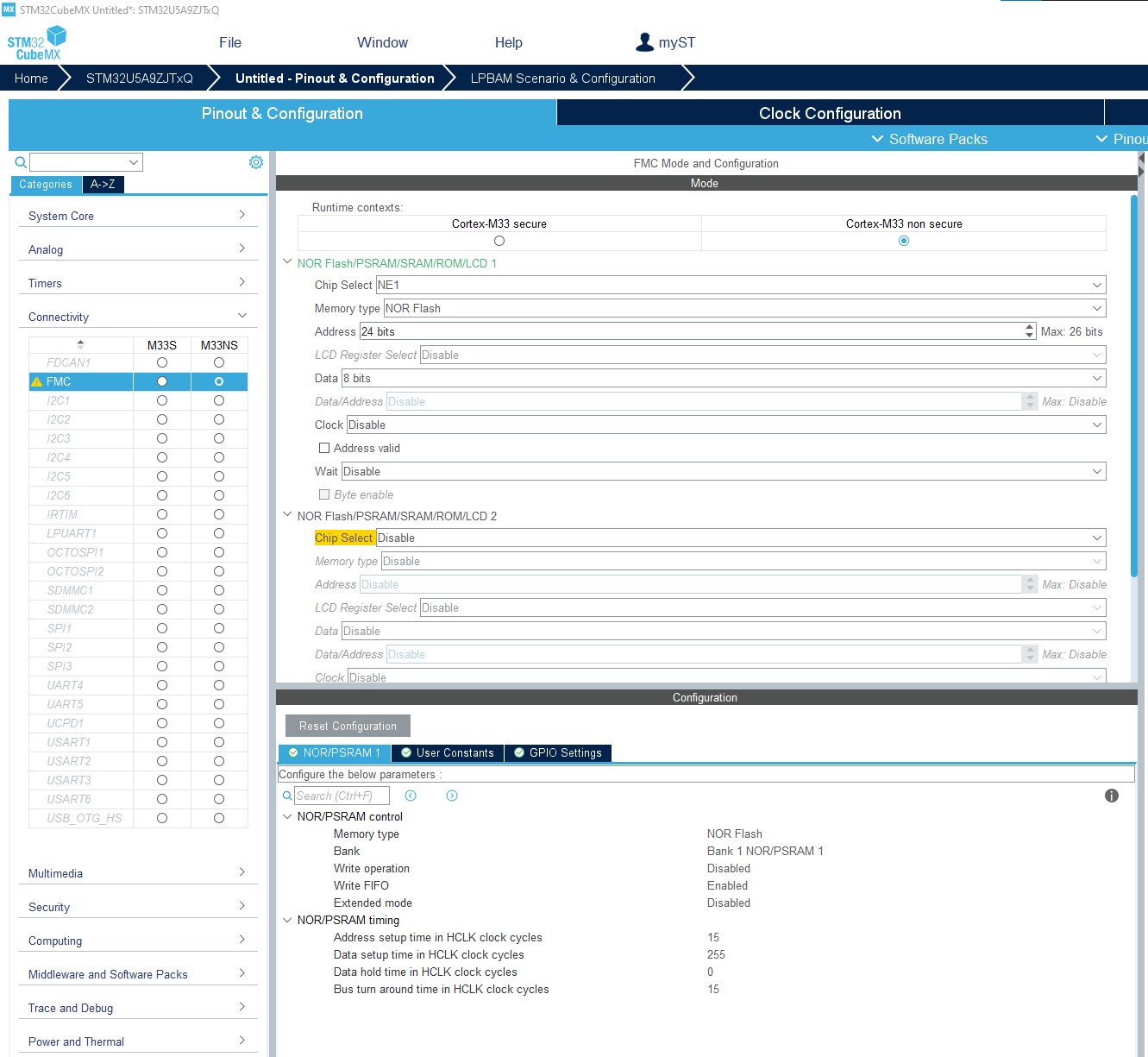Open the categories panel settings gear
1148x1057 pixels.
256,162
